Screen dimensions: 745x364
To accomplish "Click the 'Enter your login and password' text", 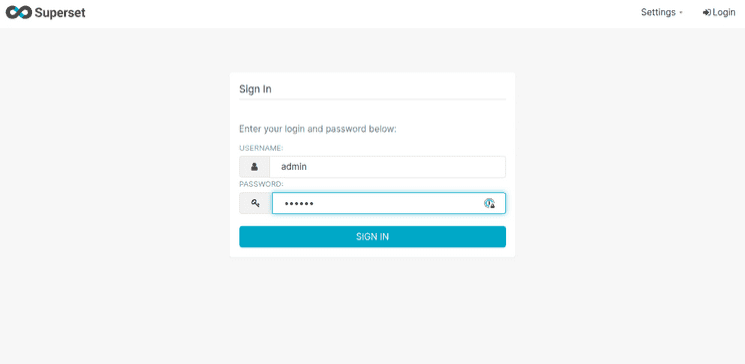I will (317, 129).
